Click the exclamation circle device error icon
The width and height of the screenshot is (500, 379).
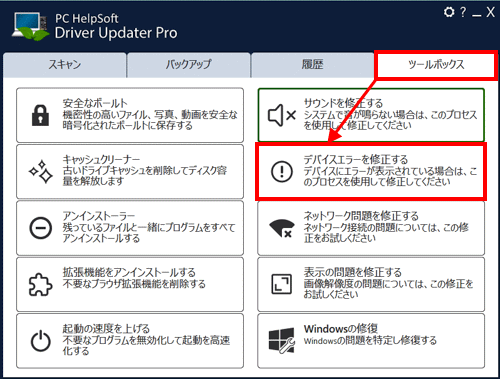pos(282,172)
